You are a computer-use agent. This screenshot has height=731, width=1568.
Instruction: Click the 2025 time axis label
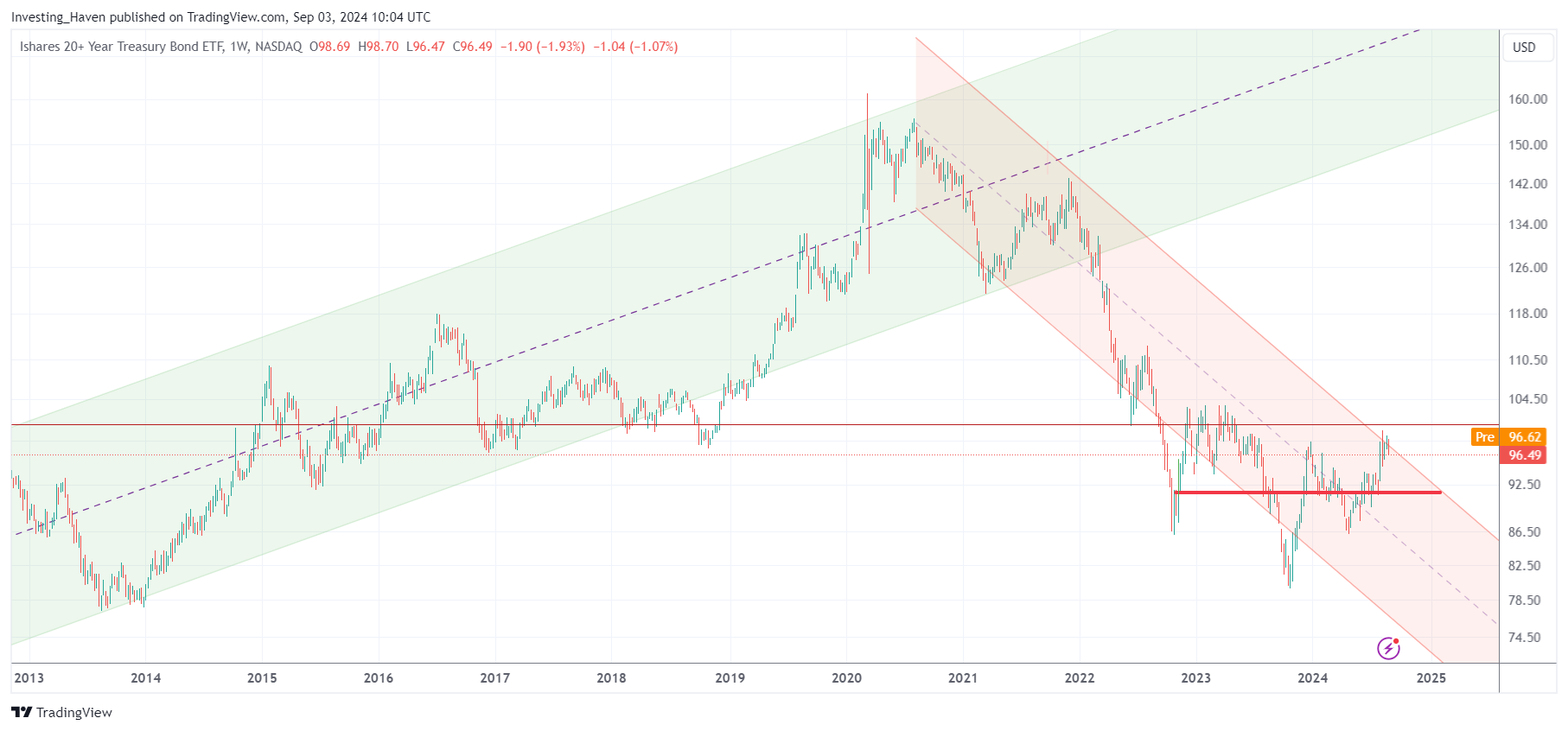(1431, 678)
